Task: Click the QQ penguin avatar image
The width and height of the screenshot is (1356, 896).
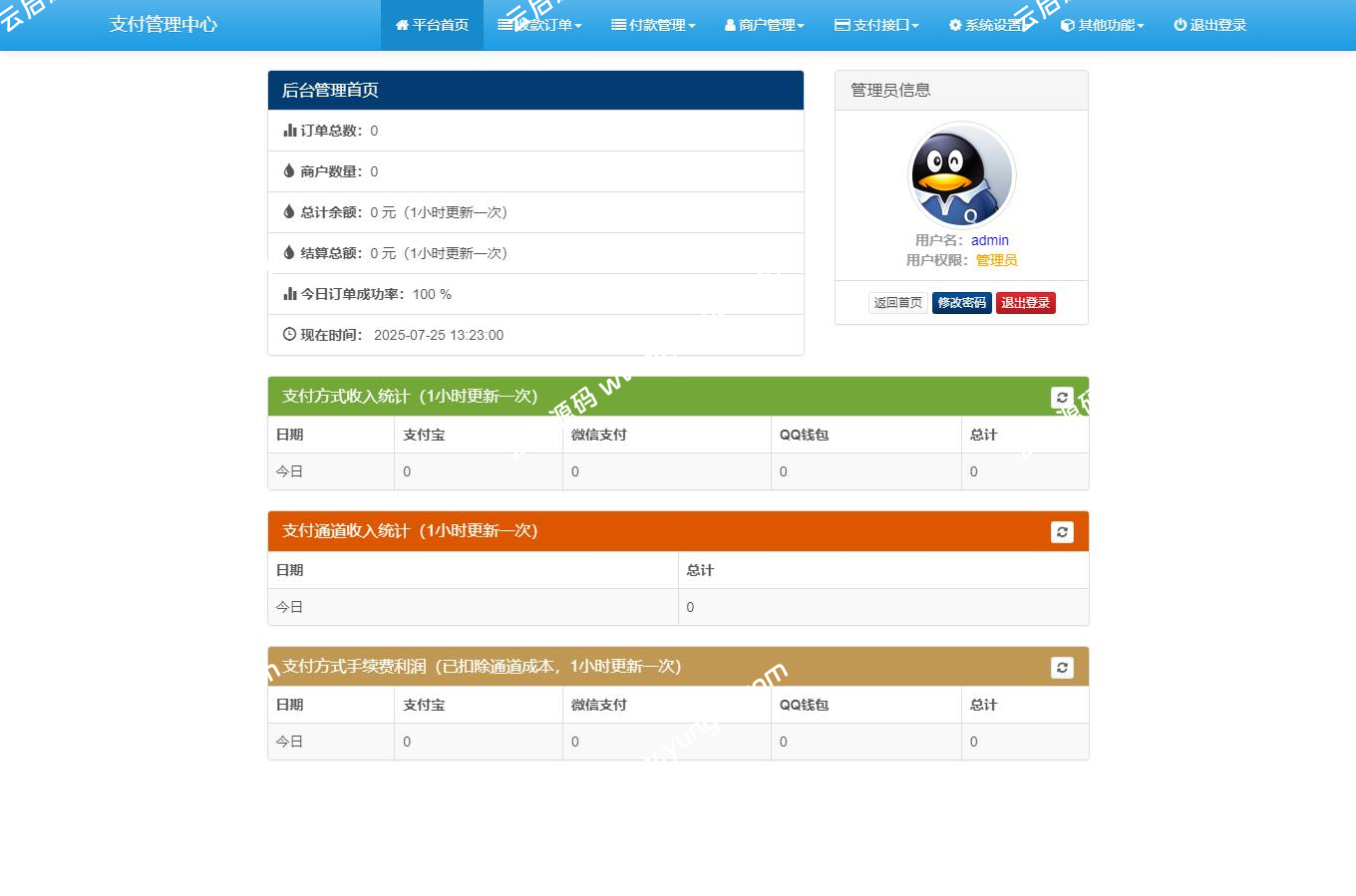Action: pyautogui.click(x=960, y=174)
